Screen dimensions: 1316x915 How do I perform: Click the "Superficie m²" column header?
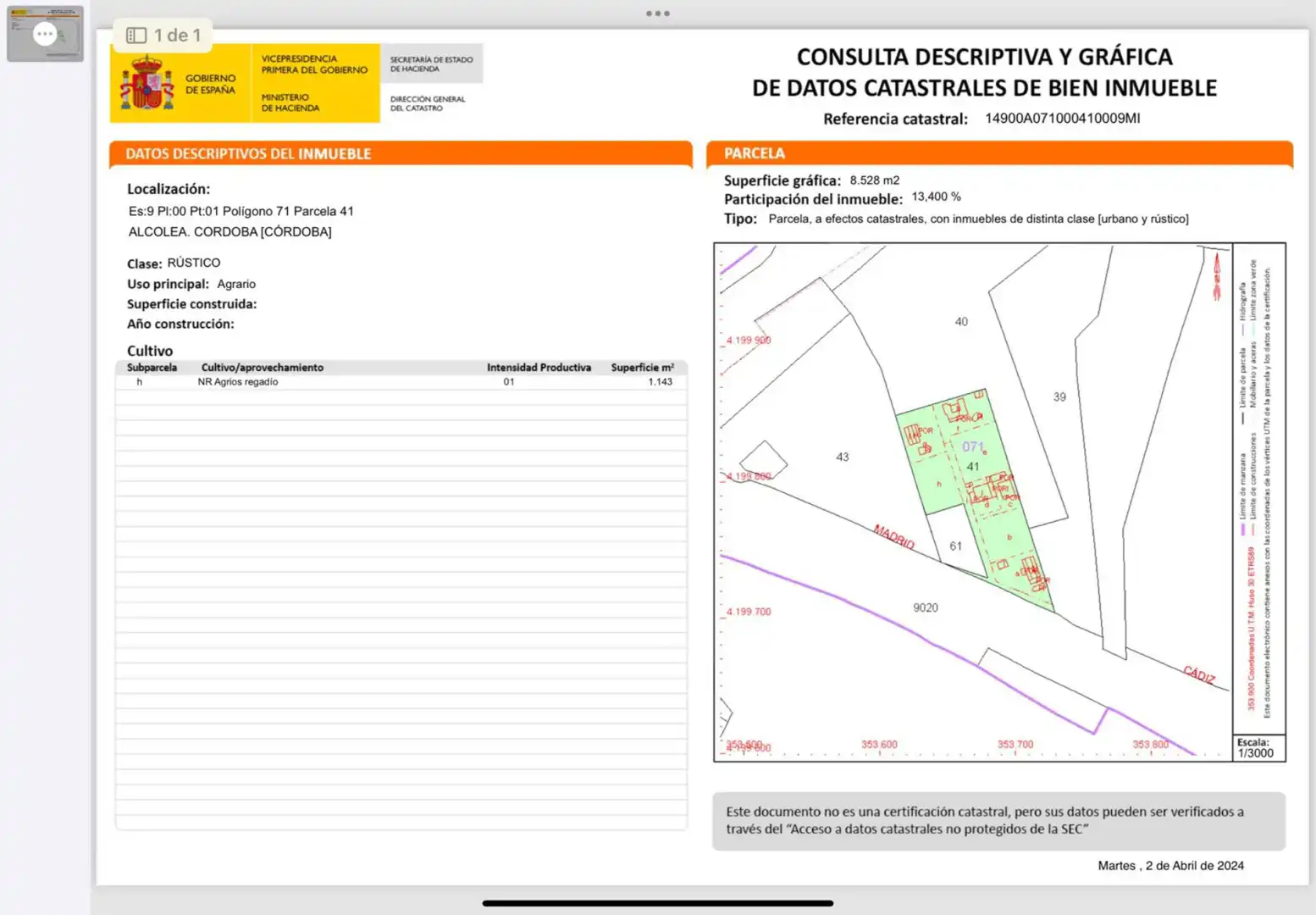pos(643,368)
